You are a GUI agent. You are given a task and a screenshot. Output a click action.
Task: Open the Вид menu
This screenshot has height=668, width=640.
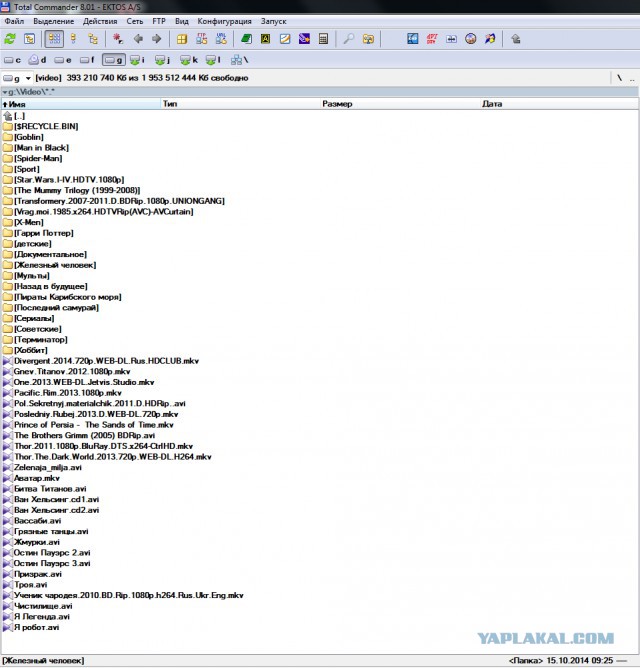(182, 21)
